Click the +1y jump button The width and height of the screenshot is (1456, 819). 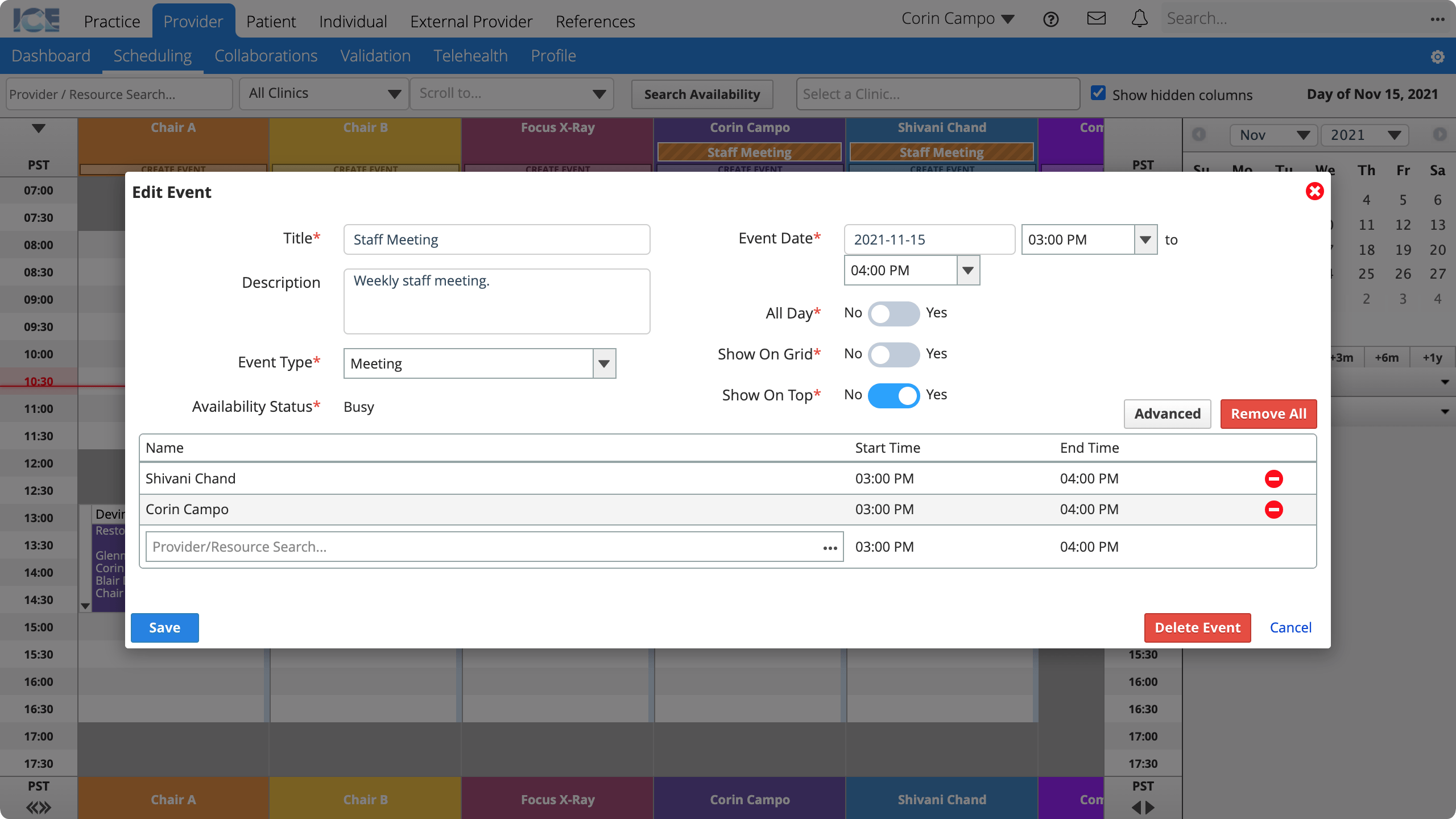pos(1432,358)
